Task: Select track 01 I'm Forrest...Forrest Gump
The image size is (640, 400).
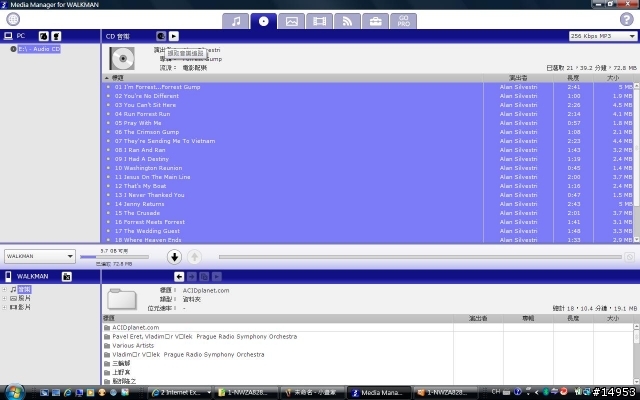Action: tap(368, 87)
